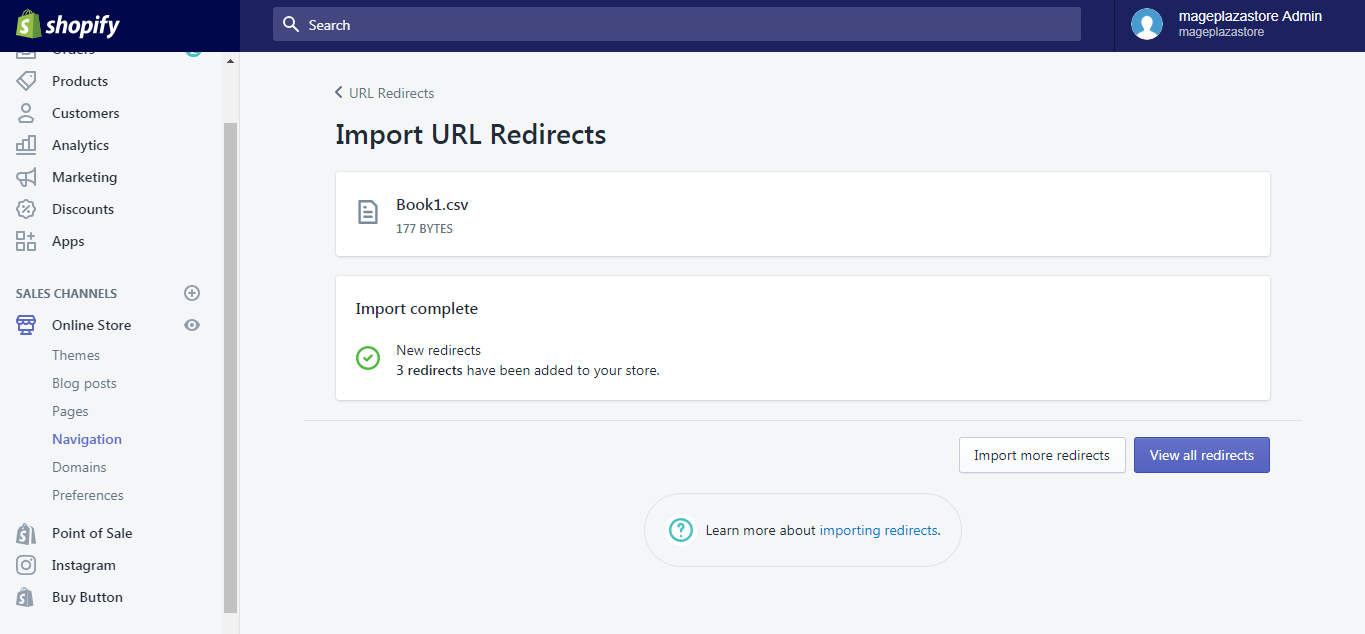Click the admin account avatar
Viewport: 1365px width, 634px height.
1147,24
